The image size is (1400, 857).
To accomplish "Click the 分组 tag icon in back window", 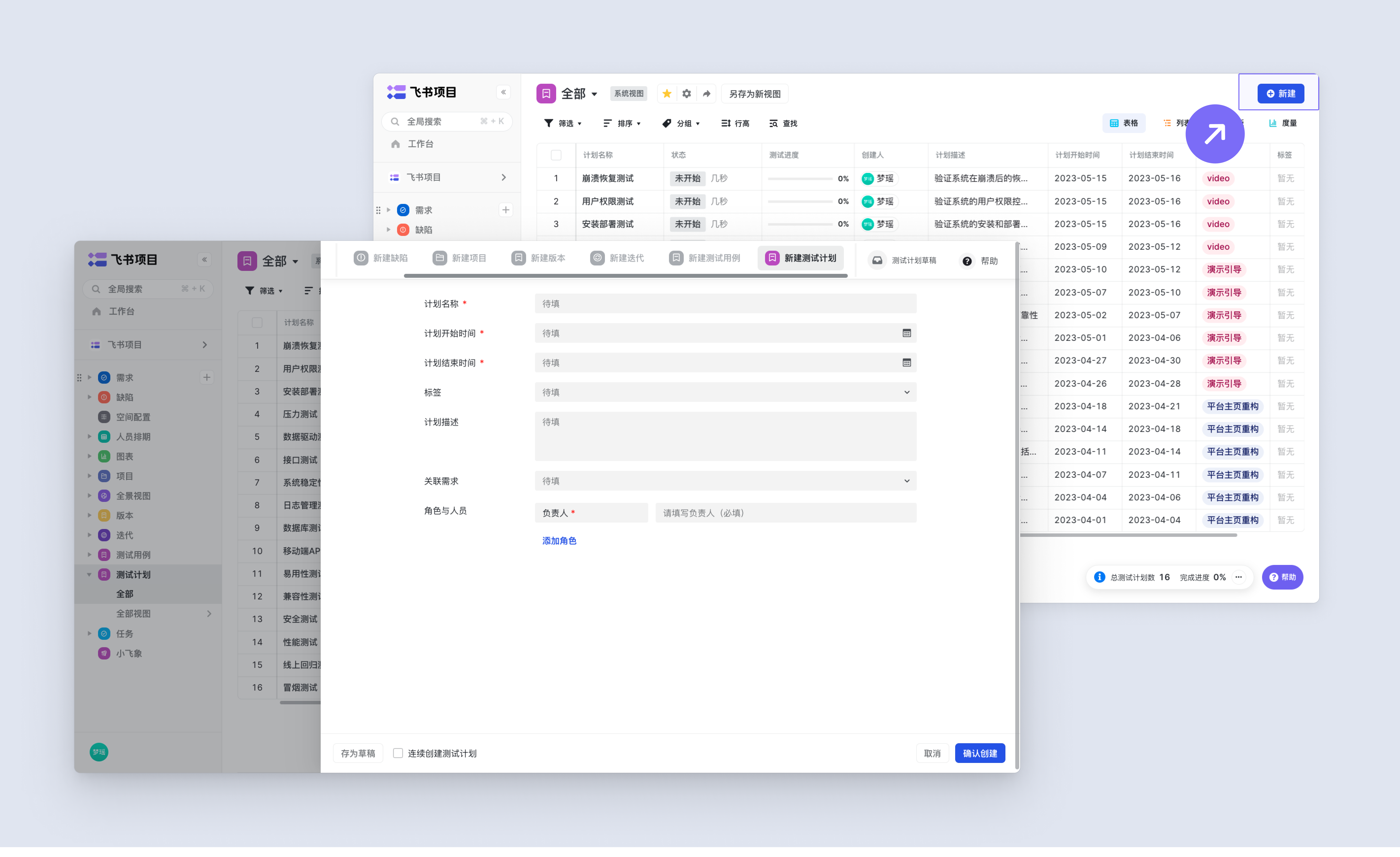I will point(667,123).
